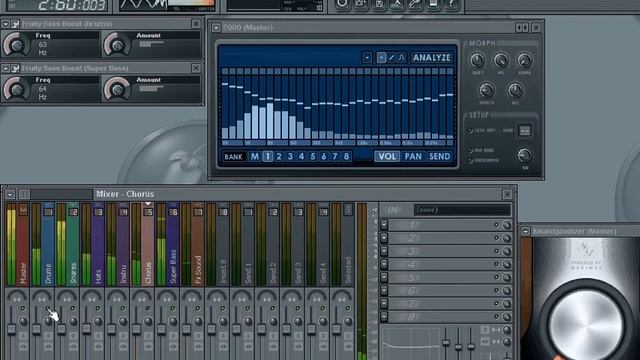Open the Fruity Bass Boost (Super Bass) menu arrow

(5, 68)
